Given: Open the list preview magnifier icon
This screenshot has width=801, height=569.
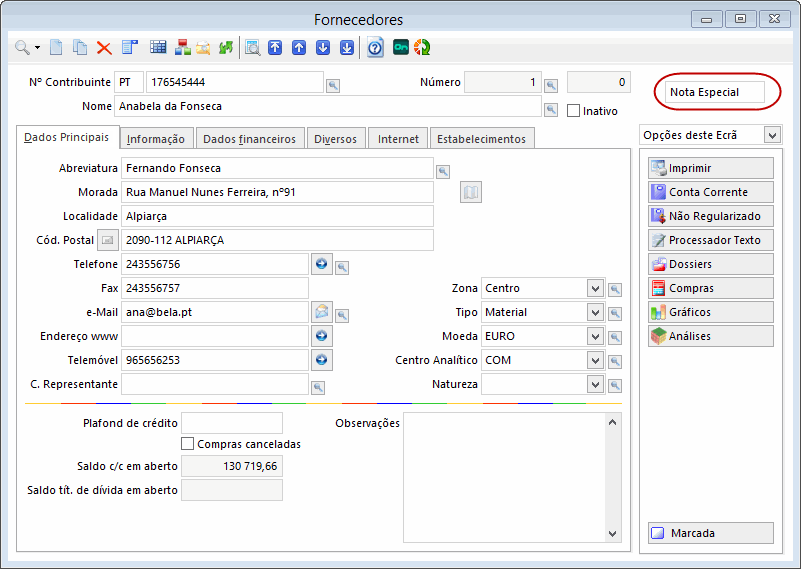Looking at the screenshot, I should point(252,48).
